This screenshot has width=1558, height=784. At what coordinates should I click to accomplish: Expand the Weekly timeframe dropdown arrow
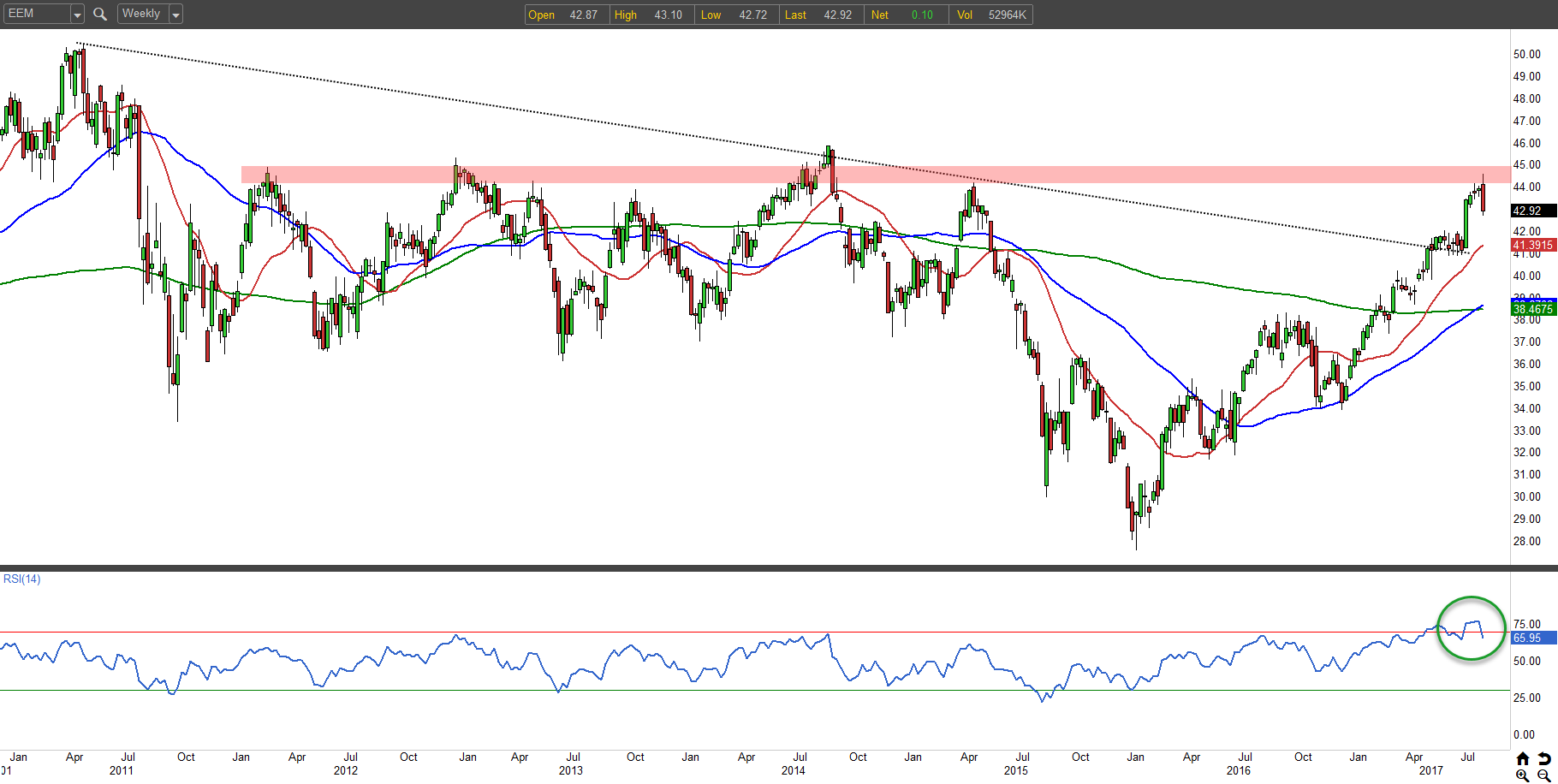tap(175, 15)
